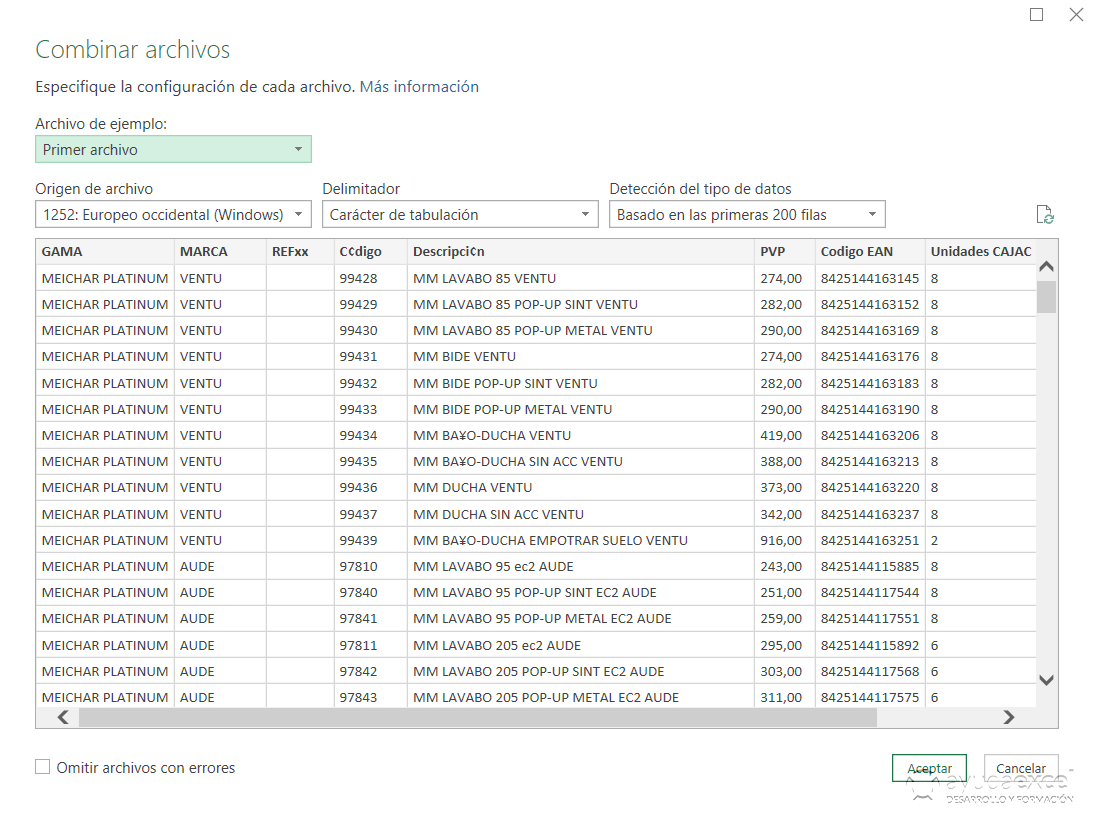Click cell MM LAVABO 85 POP-UP METAL VENTU

pyautogui.click(x=580, y=331)
